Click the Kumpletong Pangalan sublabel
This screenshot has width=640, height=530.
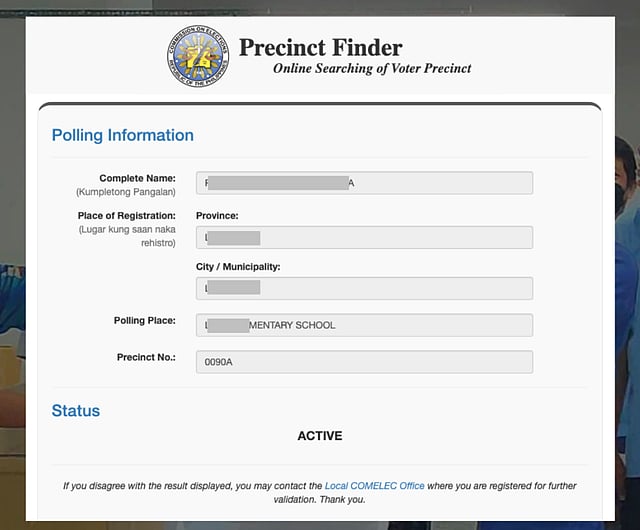[x=126, y=191]
